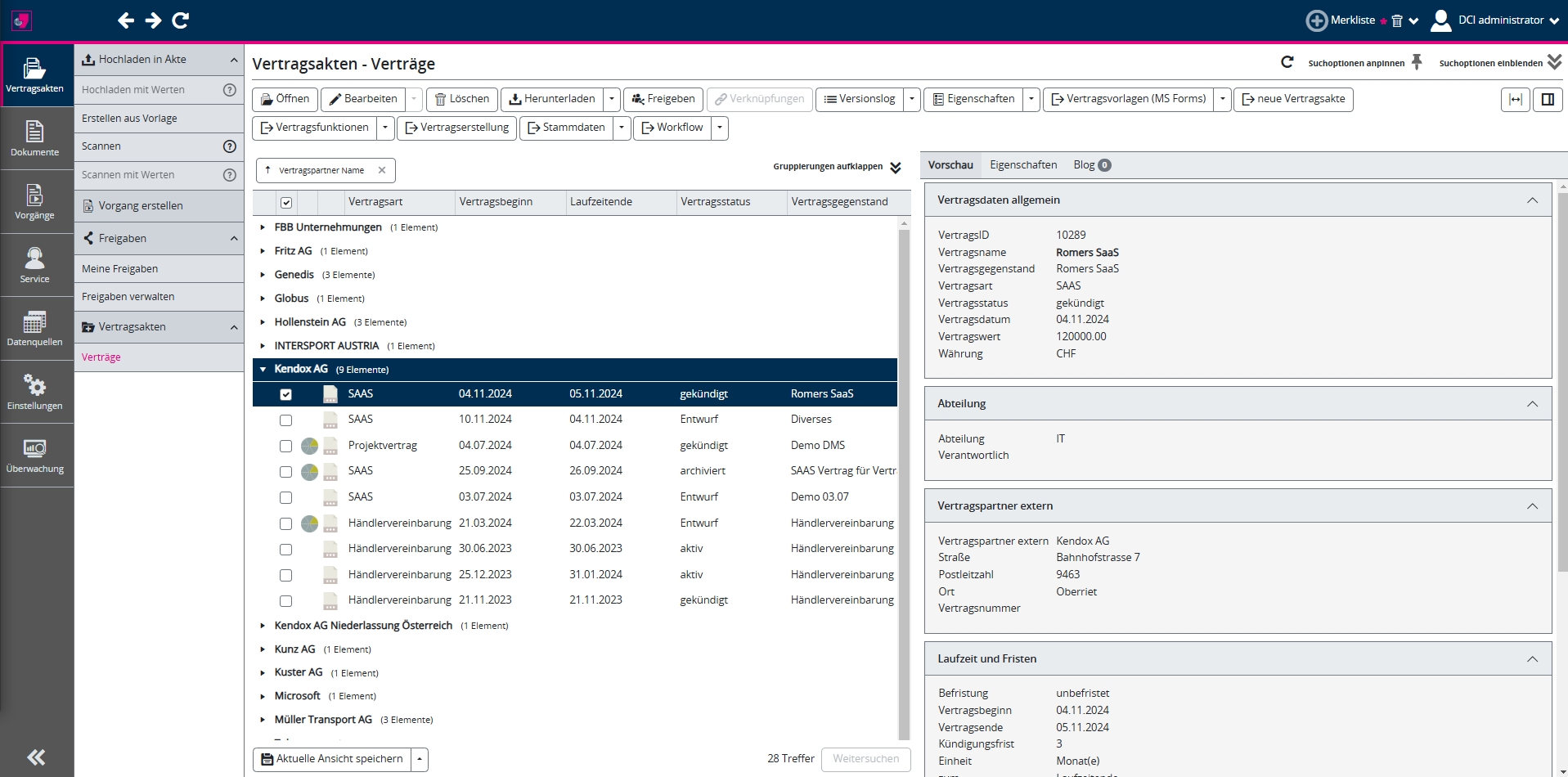Toggle the select-all checkbox in table header
This screenshot has height=777, width=1568.
click(x=286, y=203)
